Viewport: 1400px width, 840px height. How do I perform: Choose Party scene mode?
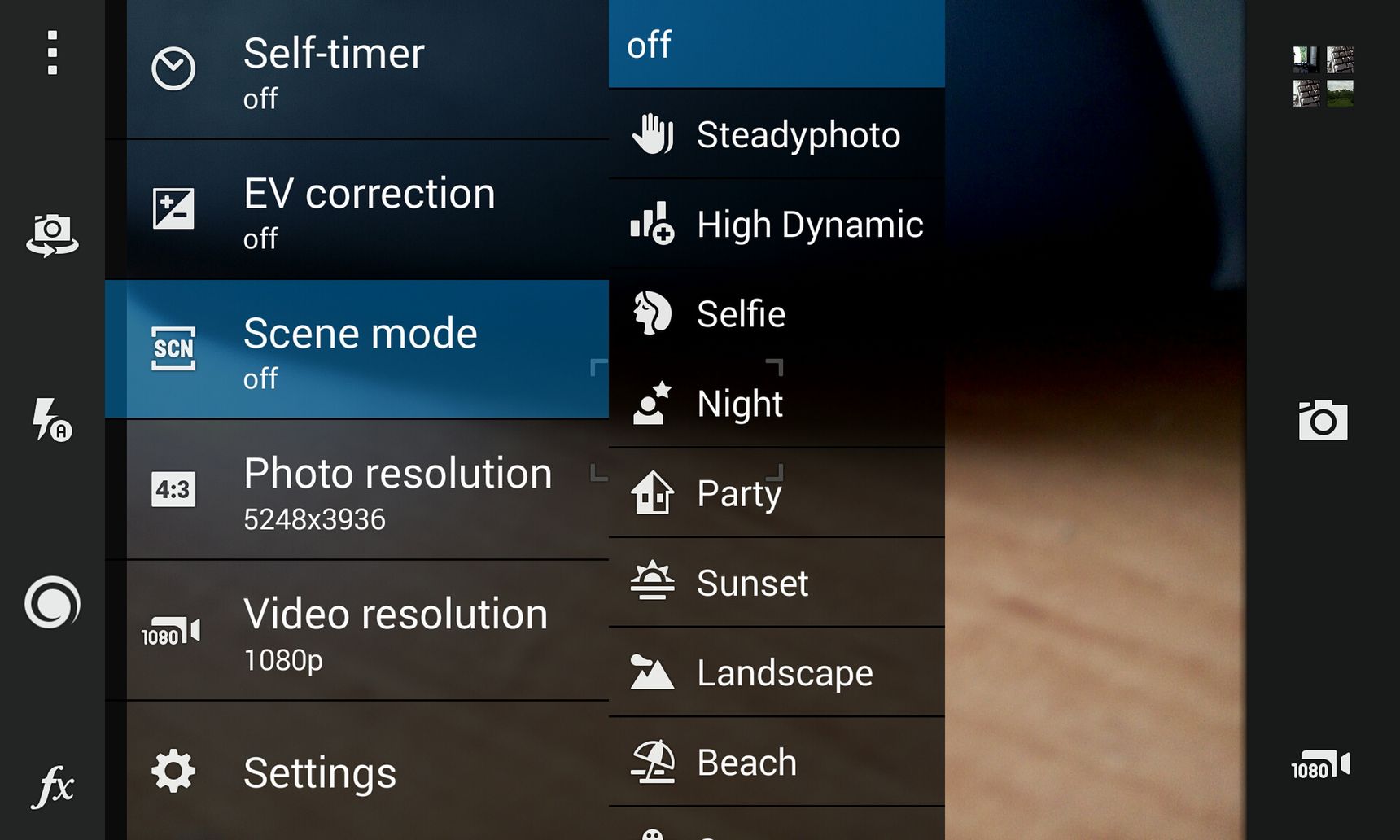tap(777, 492)
